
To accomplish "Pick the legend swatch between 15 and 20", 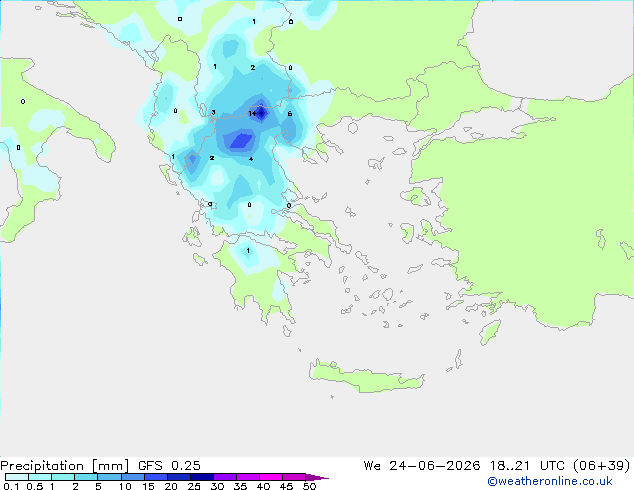I will click(155, 477).
